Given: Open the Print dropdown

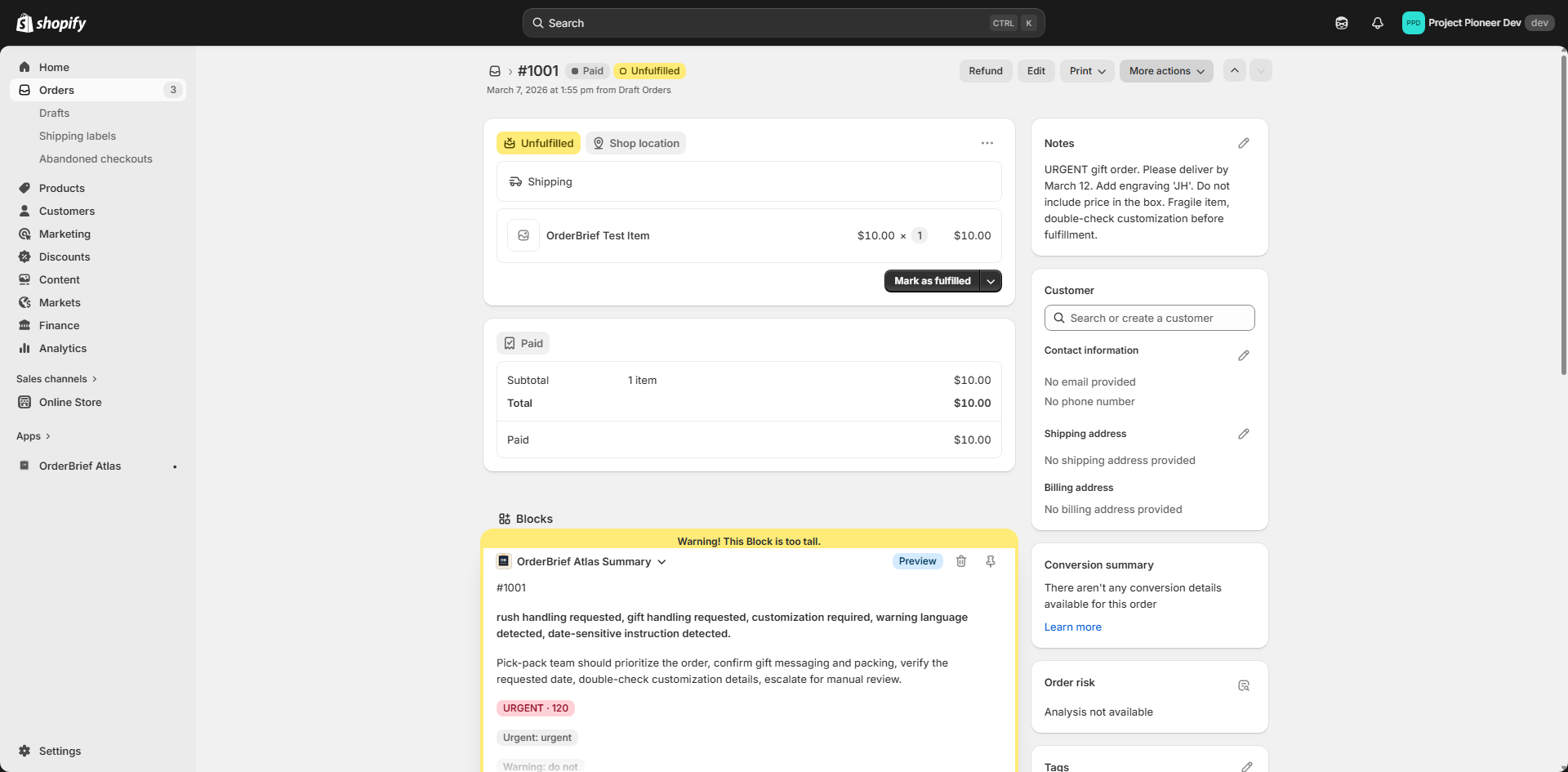Looking at the screenshot, I should pyautogui.click(x=1088, y=71).
